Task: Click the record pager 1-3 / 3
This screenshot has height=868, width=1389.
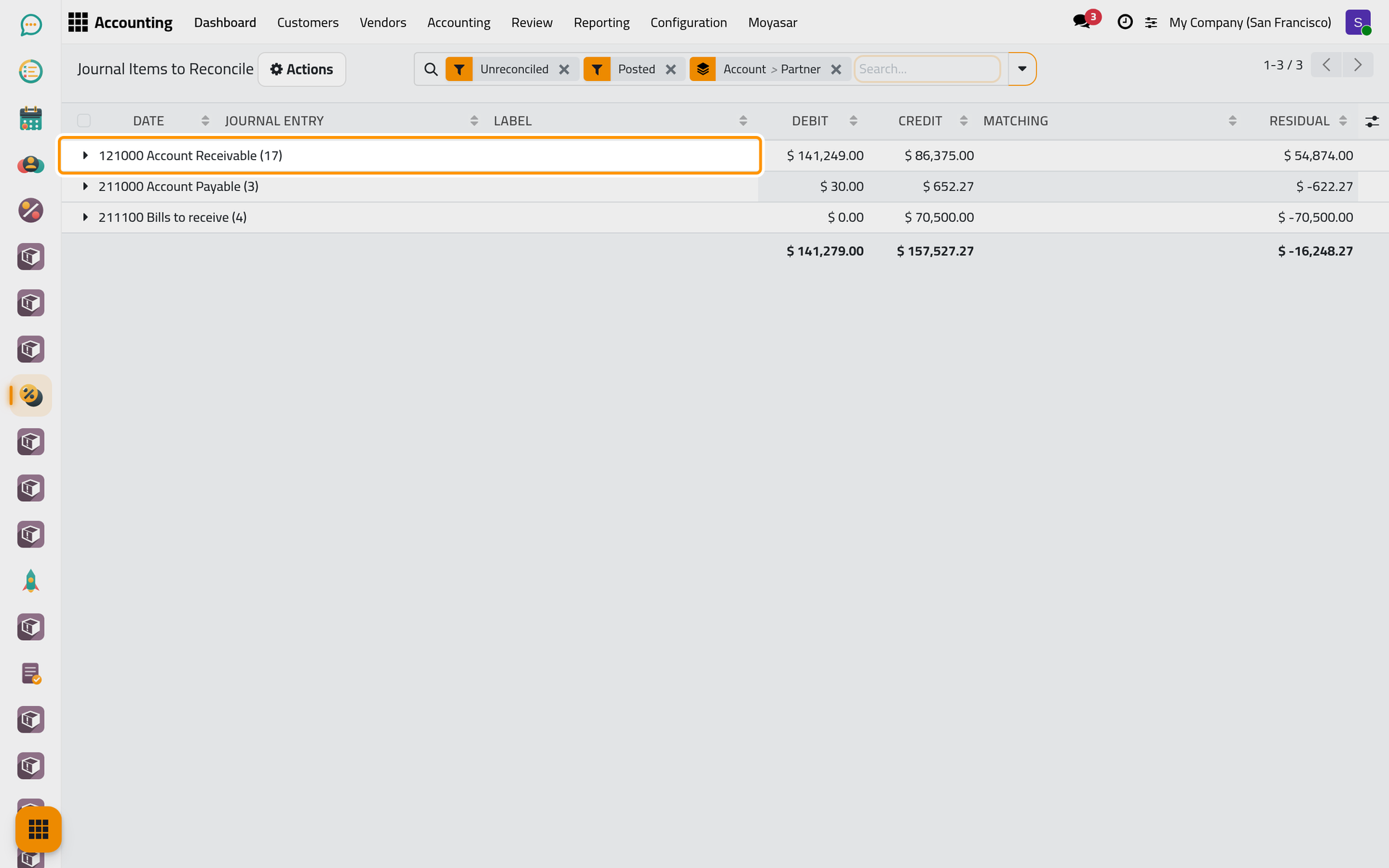Action: point(1283,65)
